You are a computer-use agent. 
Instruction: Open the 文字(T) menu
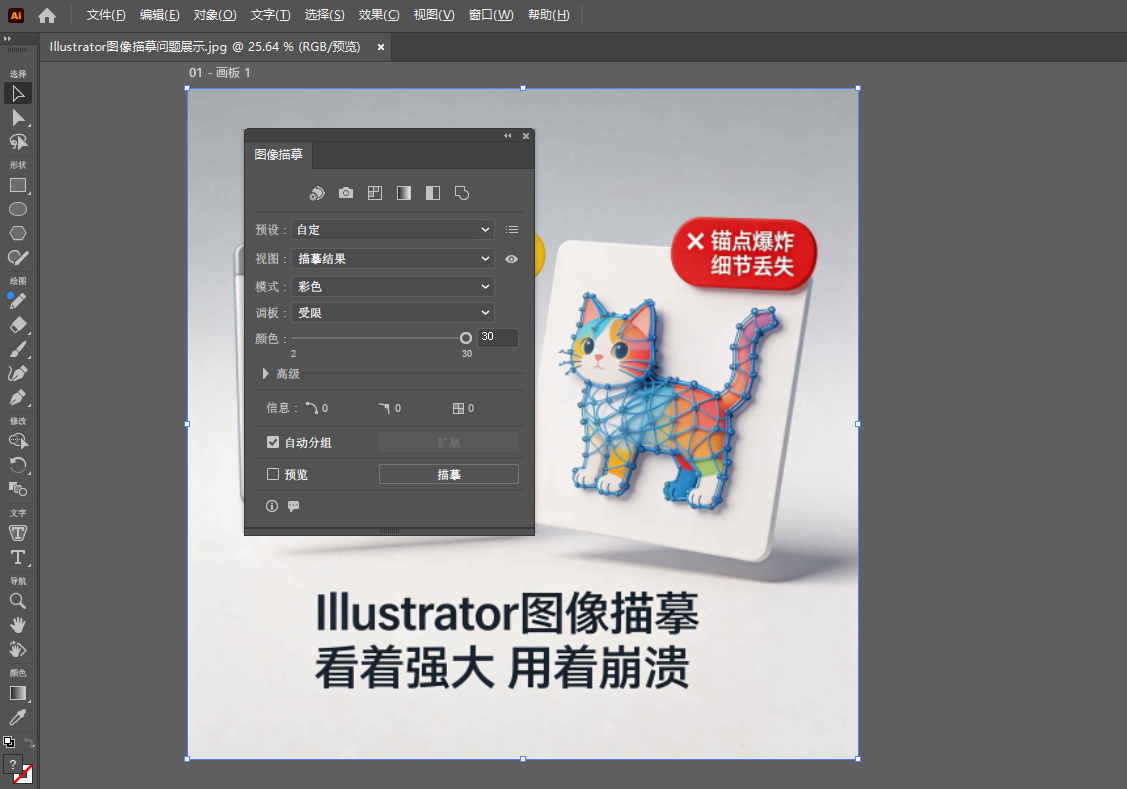coord(270,15)
